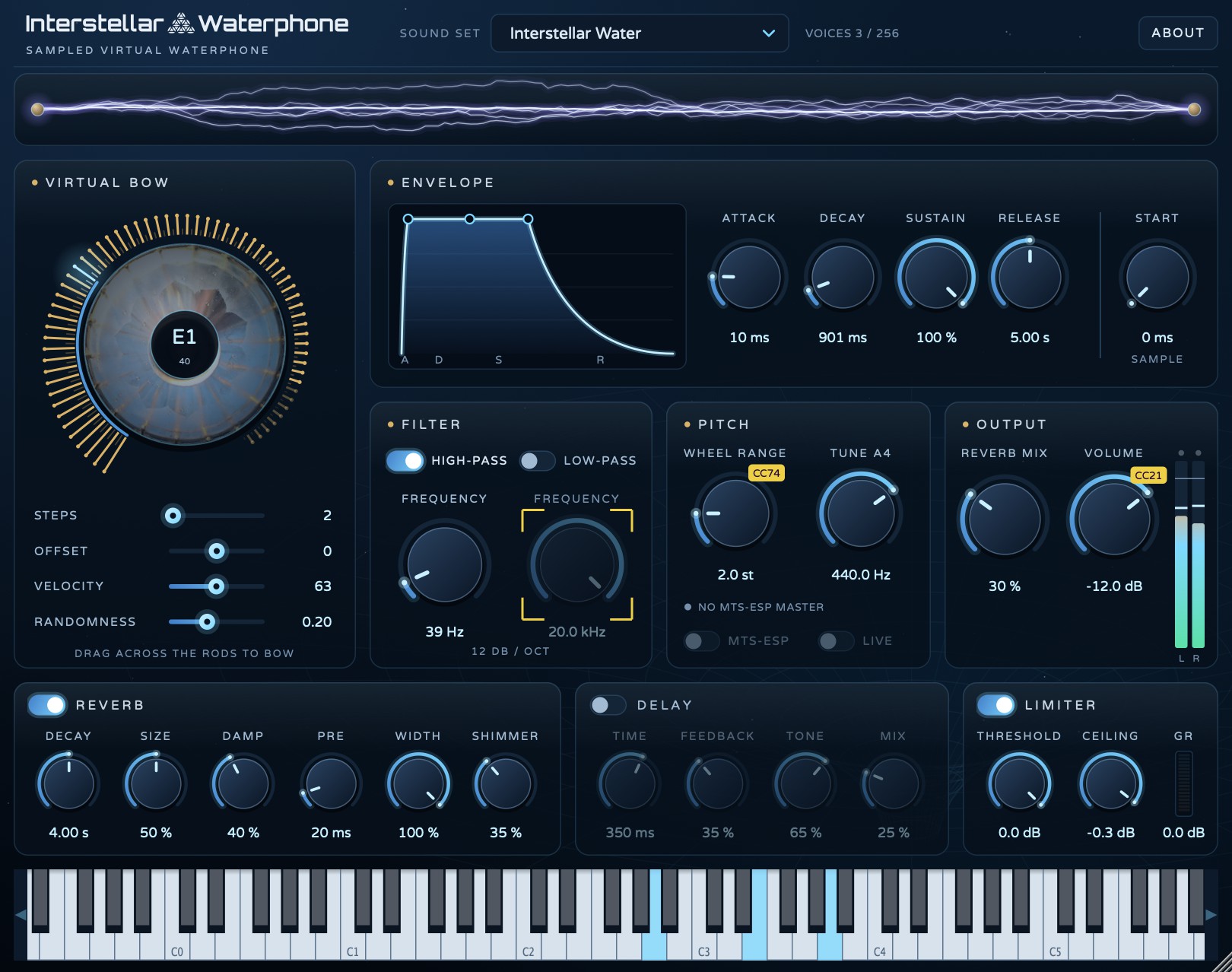The height and width of the screenshot is (972, 1232).
Task: Enable the MTS-ESP toggle
Action: [x=701, y=641]
